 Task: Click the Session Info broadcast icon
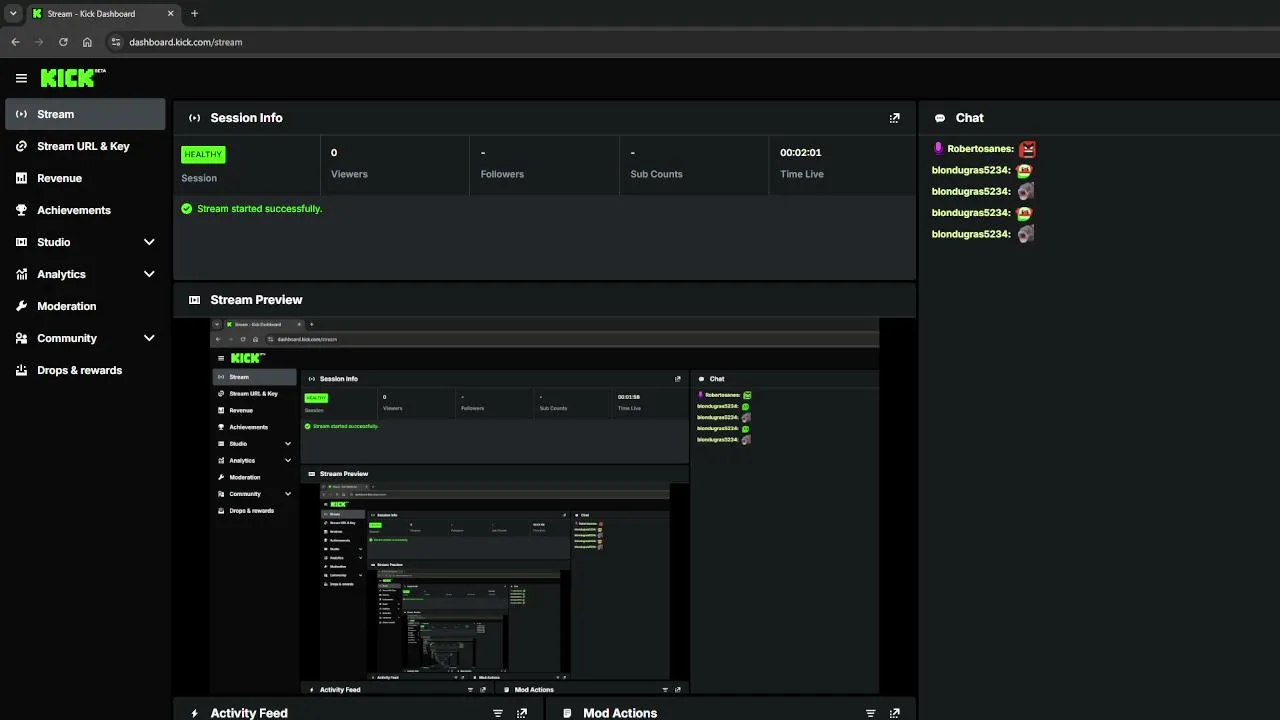[x=194, y=118]
